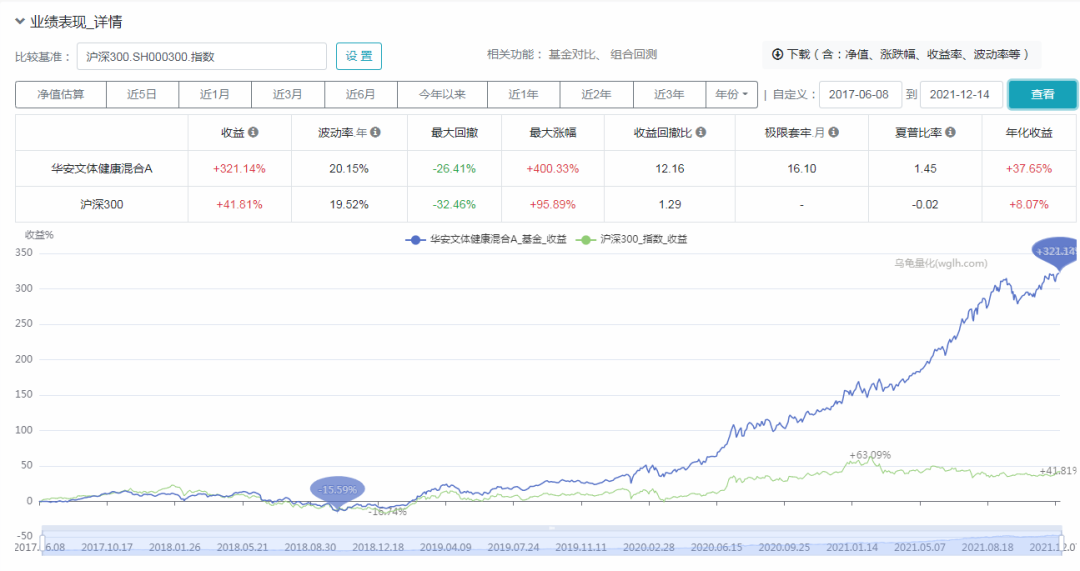
Task: Click the +321.14% end marker bubble
Action: pyautogui.click(x=1055, y=251)
